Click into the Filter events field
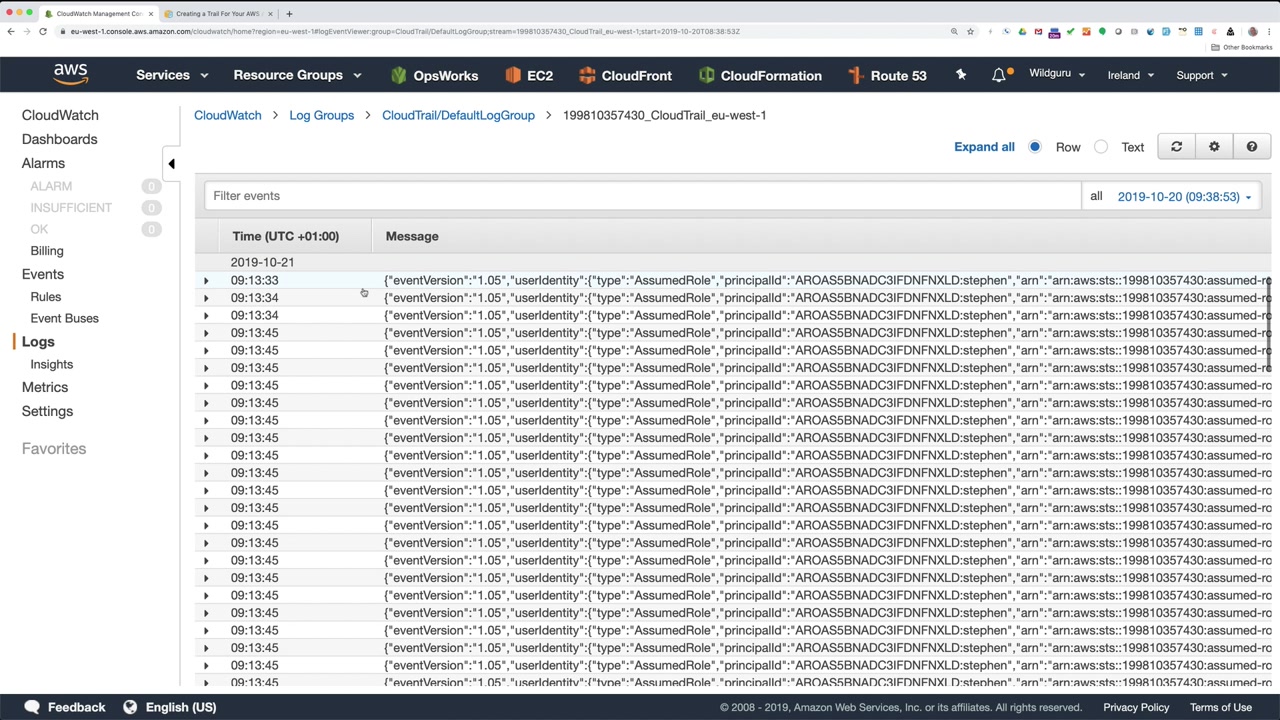 pyautogui.click(x=642, y=196)
